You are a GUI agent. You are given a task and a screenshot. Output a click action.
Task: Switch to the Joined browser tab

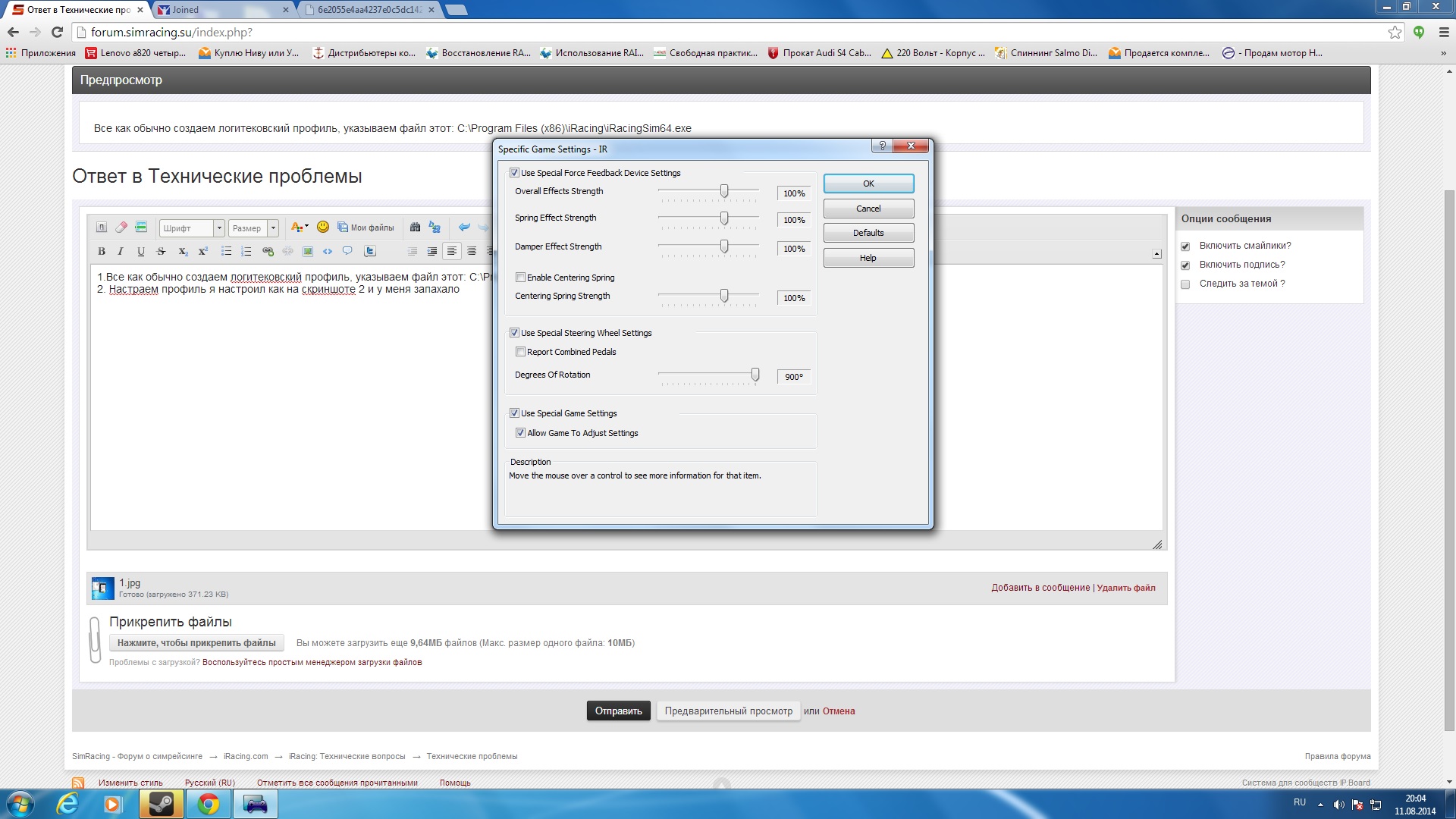220,10
